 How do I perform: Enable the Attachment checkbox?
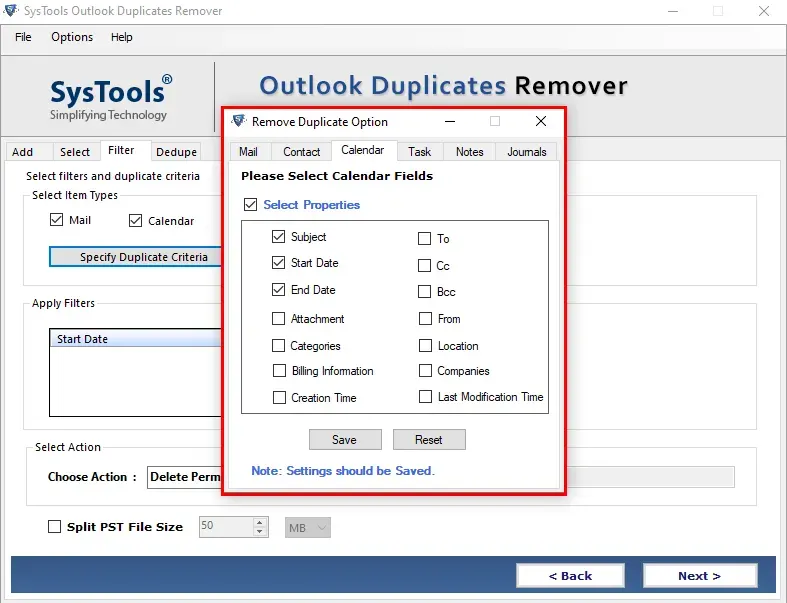click(278, 318)
